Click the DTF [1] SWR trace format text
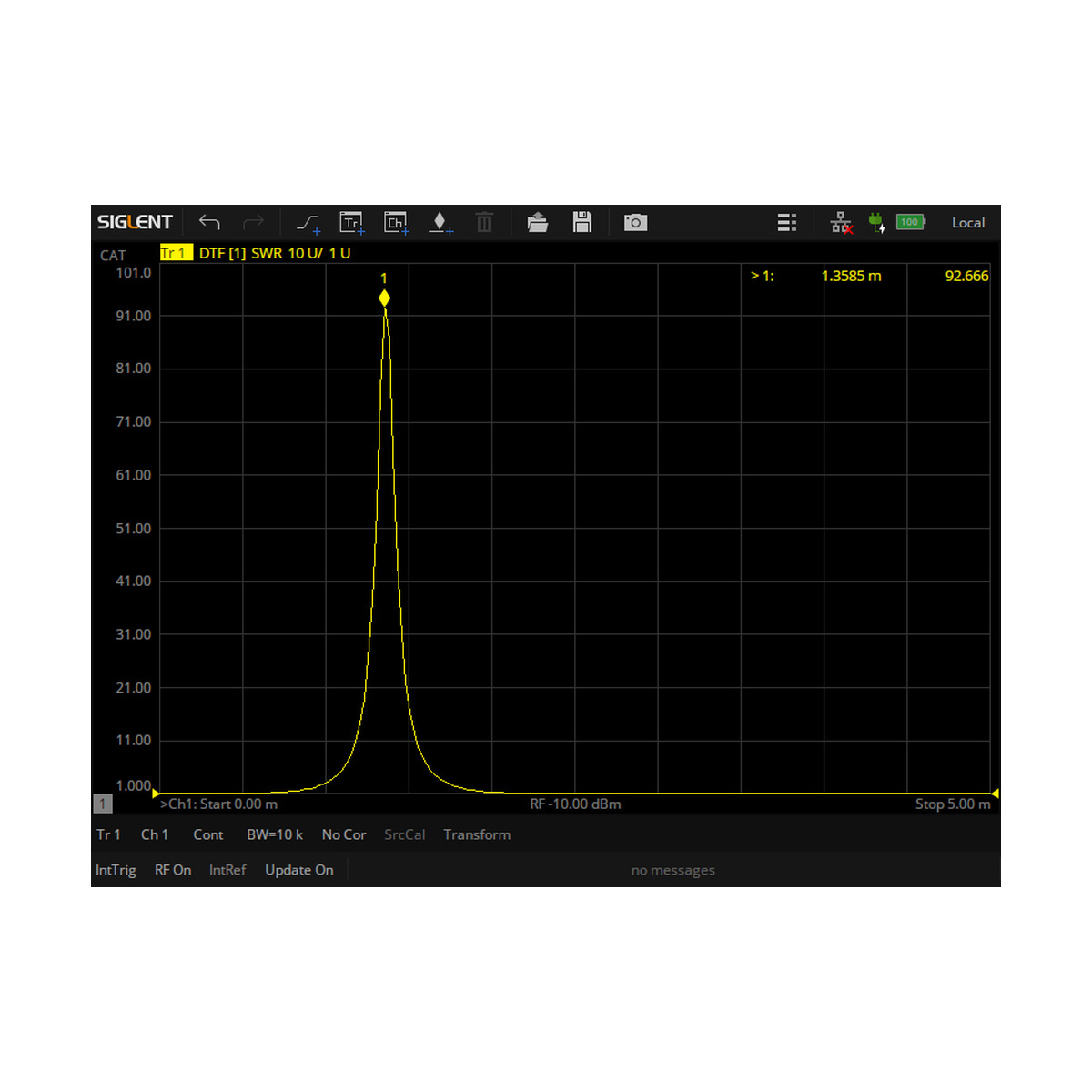Viewport: 1092px width, 1092px height. (x=240, y=253)
